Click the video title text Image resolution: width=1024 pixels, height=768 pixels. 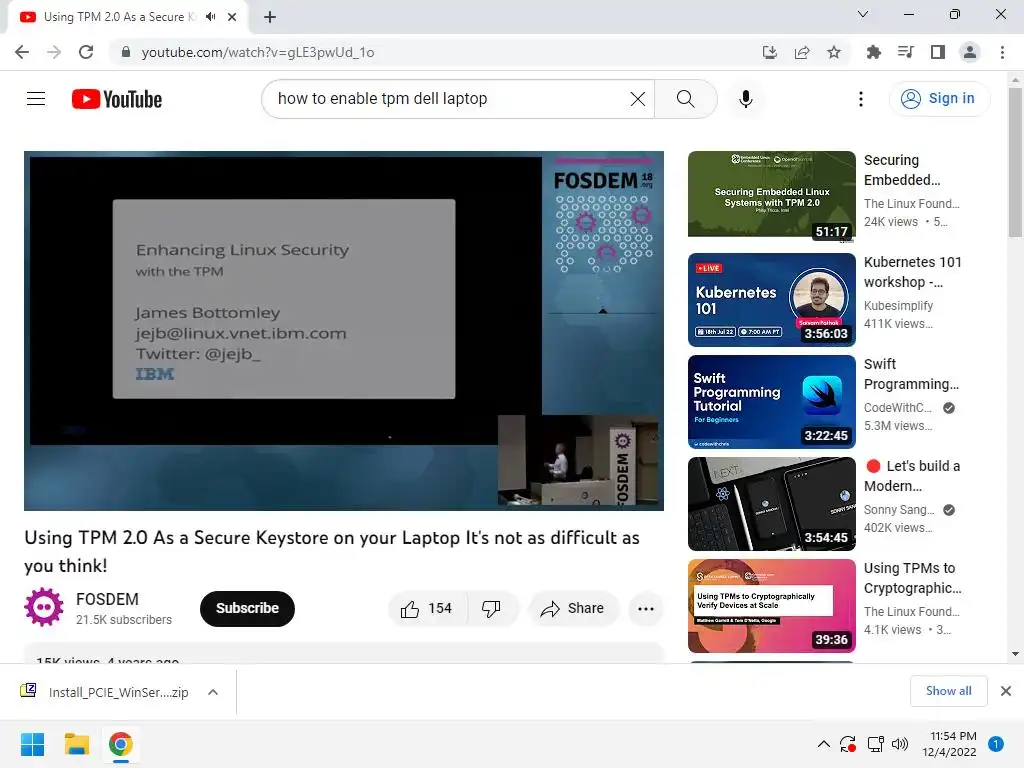tap(332, 551)
